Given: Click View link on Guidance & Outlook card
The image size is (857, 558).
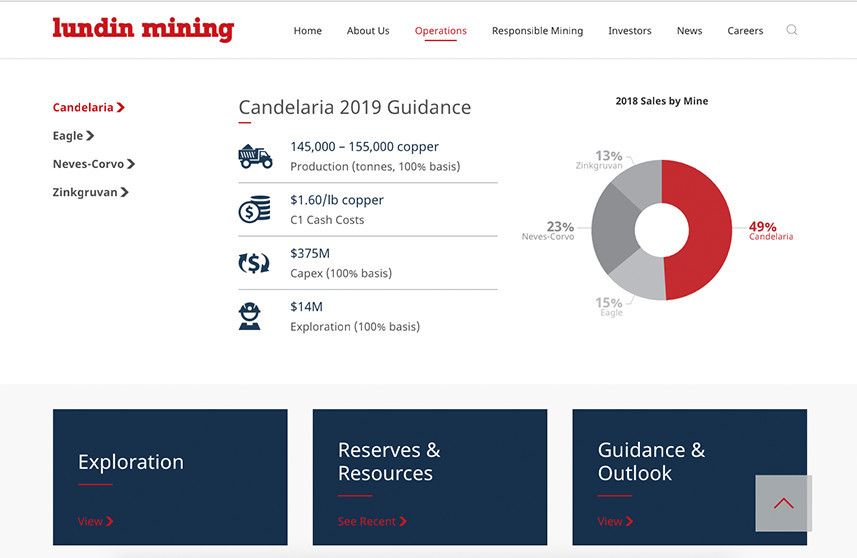Looking at the screenshot, I should pos(615,521).
